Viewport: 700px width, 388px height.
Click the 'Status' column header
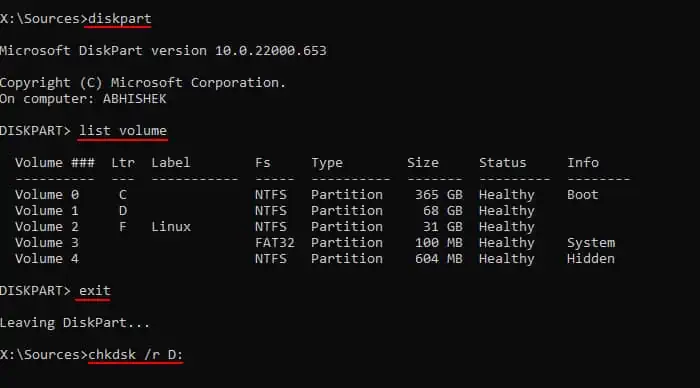point(503,163)
